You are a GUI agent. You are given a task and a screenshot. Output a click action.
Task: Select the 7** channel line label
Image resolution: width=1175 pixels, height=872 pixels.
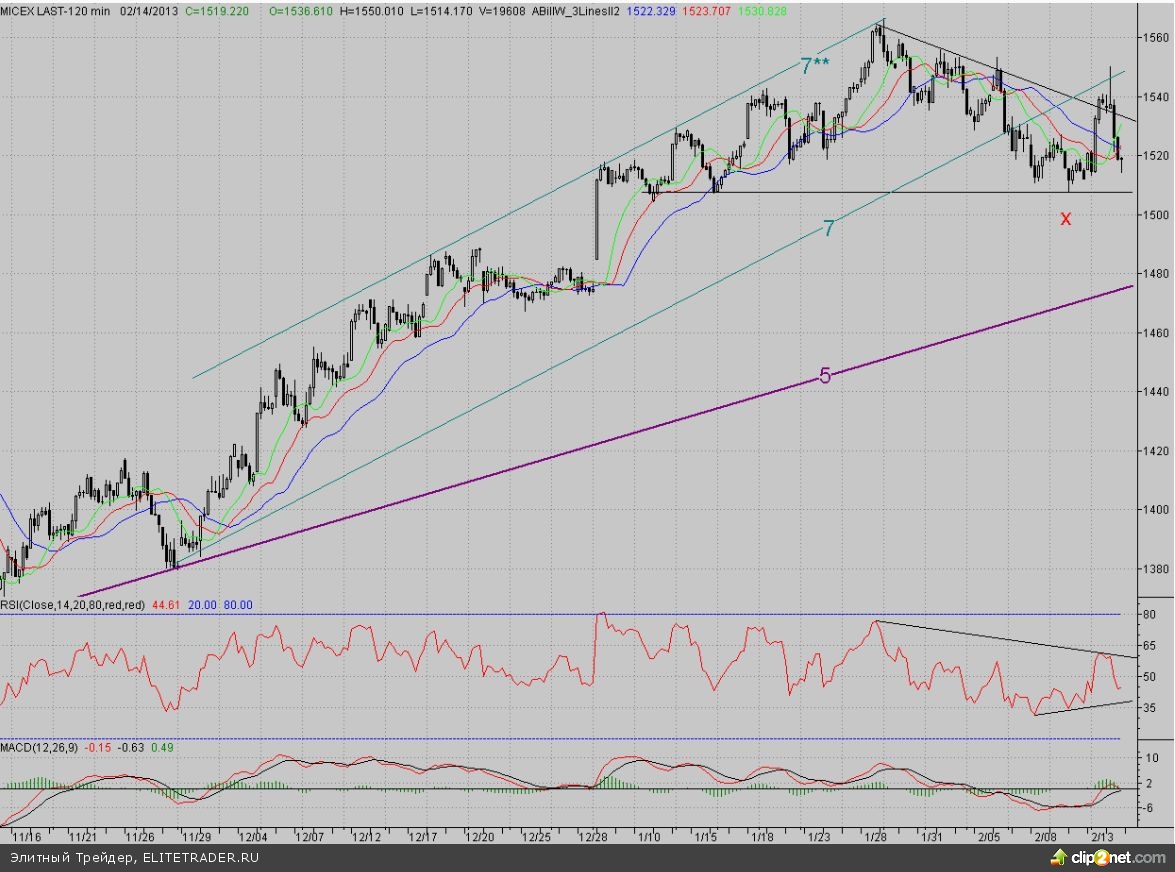point(816,67)
